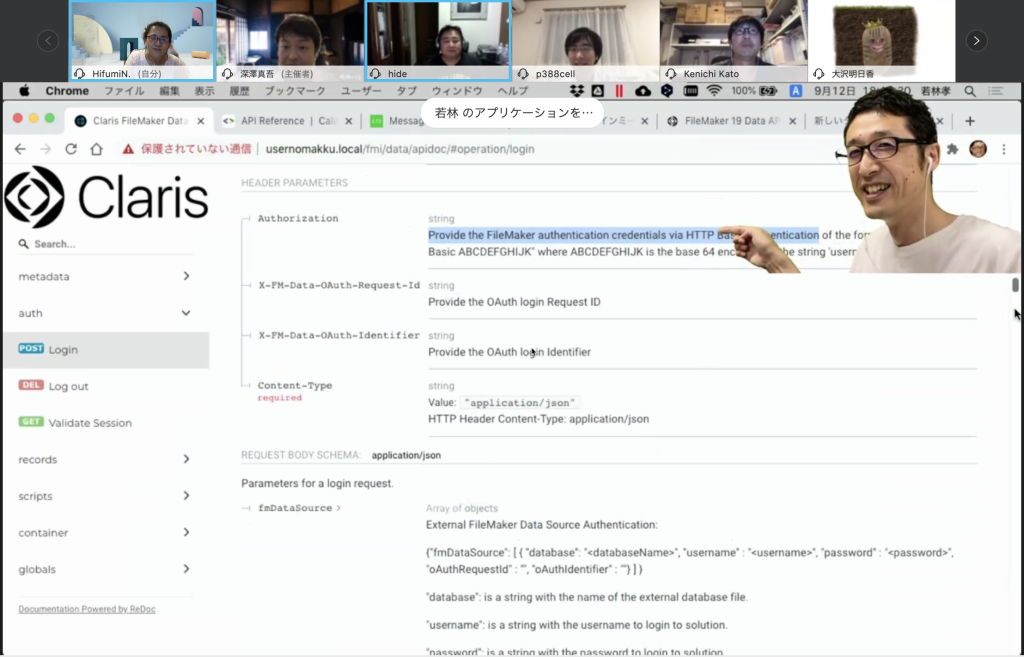Select the hide participant video thumbnail
Screen dimensions: 1024x657
click(438, 40)
